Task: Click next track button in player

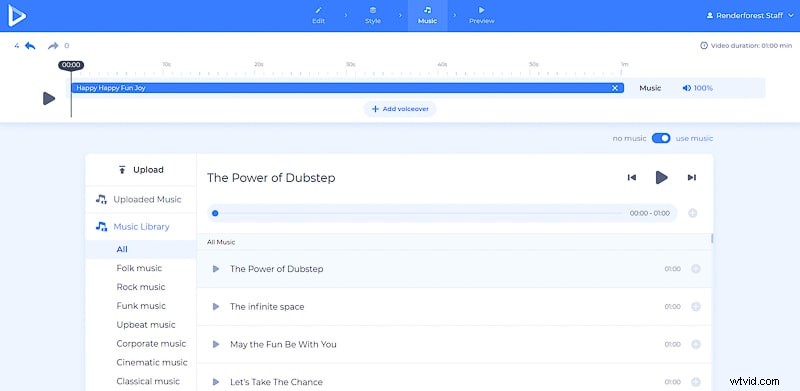Action: 691,178
